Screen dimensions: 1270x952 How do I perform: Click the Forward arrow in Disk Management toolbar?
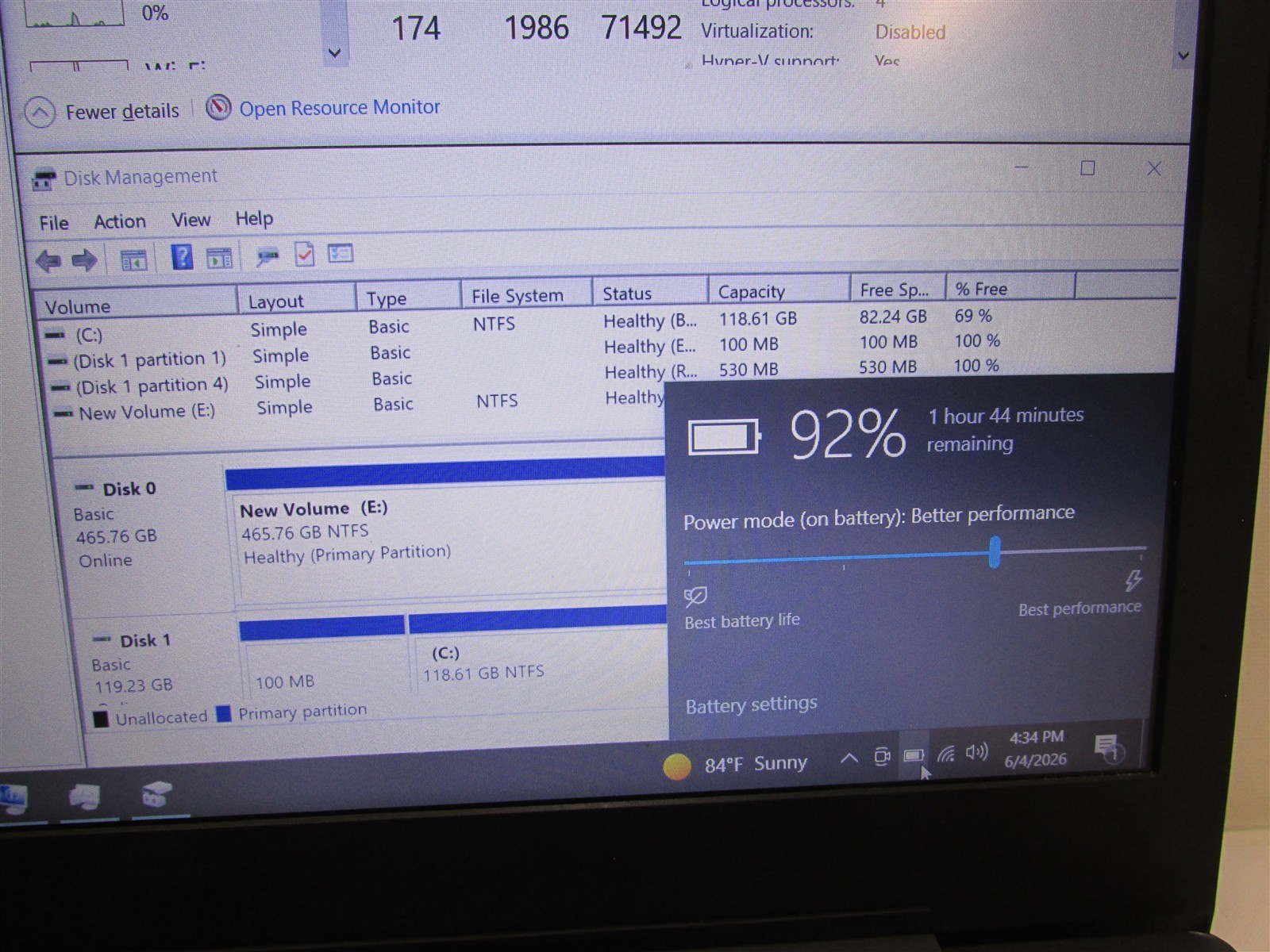83,260
